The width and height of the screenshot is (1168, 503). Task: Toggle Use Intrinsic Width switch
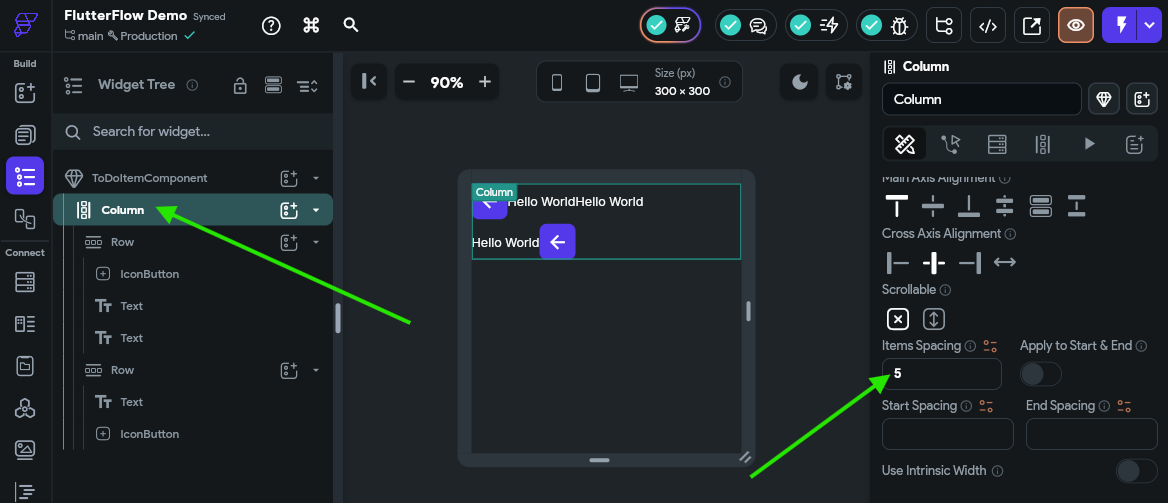pos(1137,471)
